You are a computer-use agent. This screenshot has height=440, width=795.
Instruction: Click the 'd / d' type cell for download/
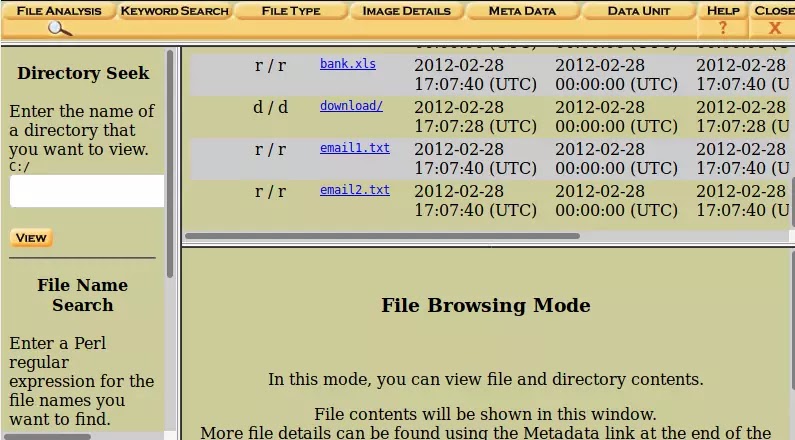point(270,107)
